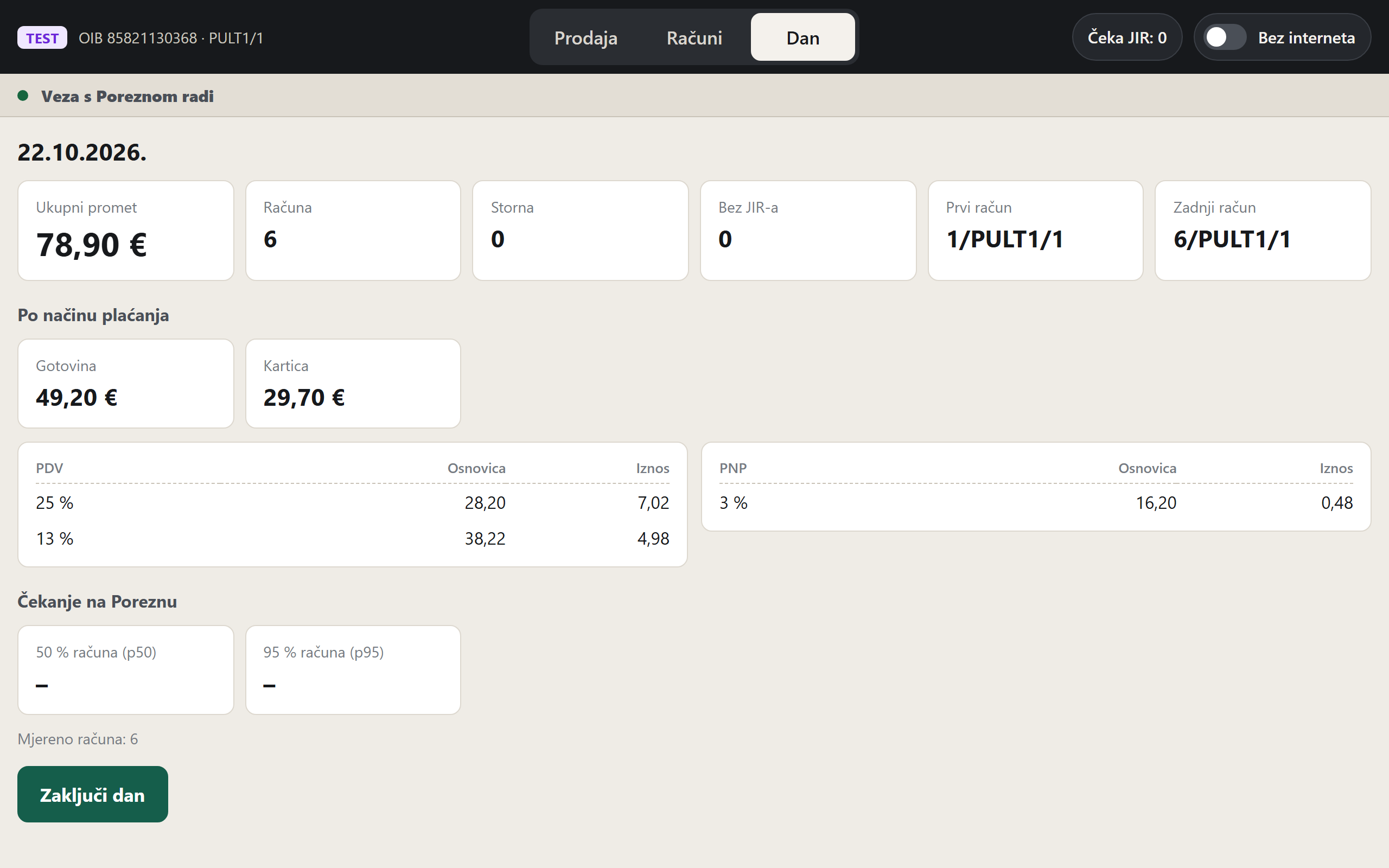
Task: Click the 4,98 PDV iznos value
Action: click(x=653, y=539)
